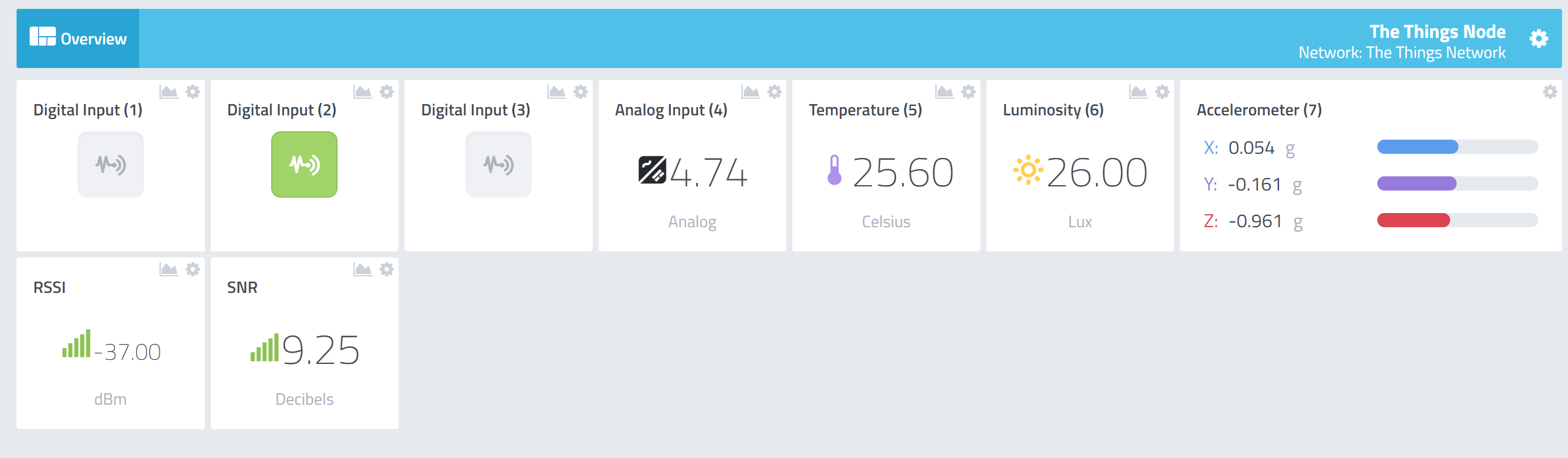Click The Things Node device title

point(1437,31)
